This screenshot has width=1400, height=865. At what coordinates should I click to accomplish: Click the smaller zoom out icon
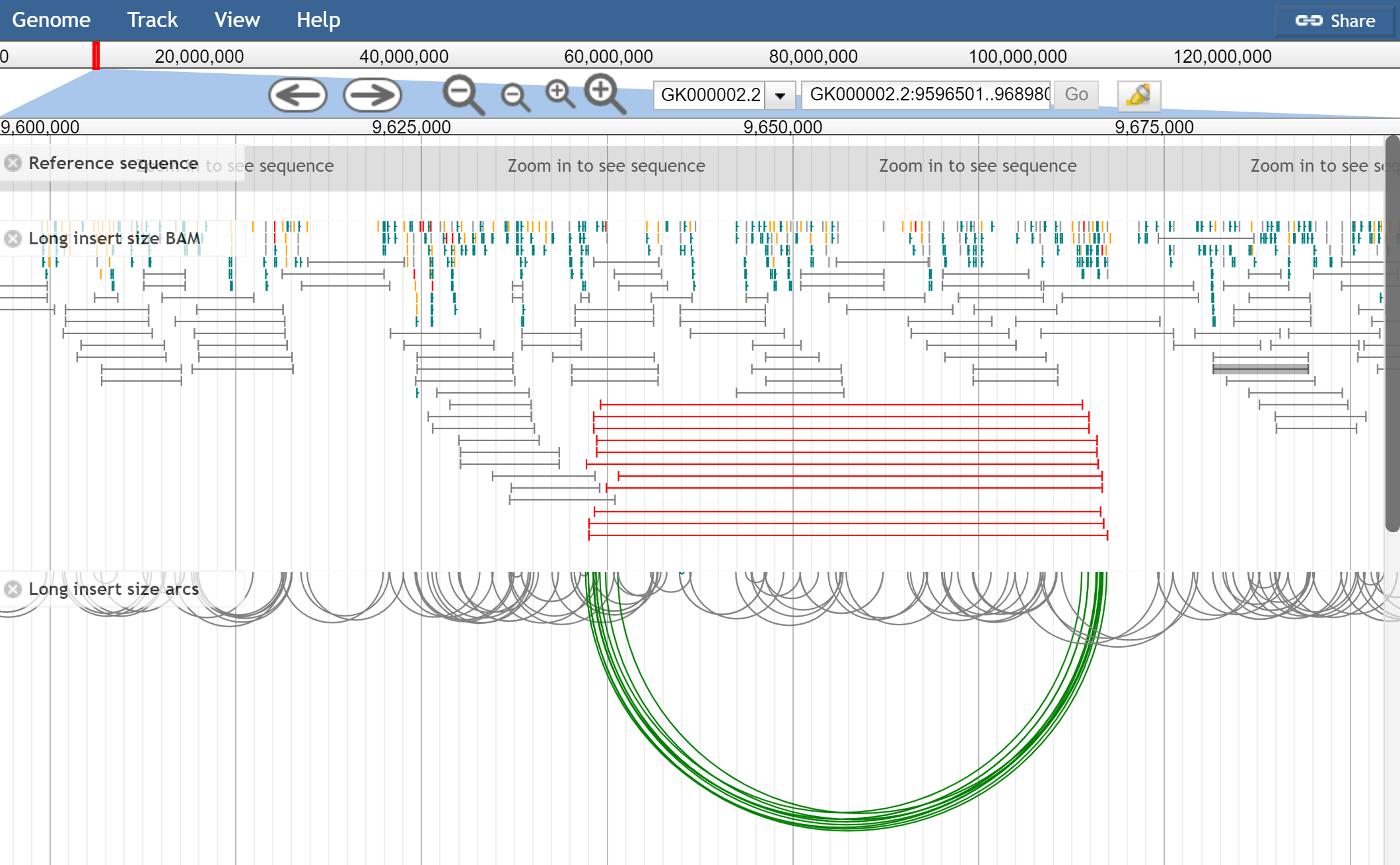click(513, 94)
